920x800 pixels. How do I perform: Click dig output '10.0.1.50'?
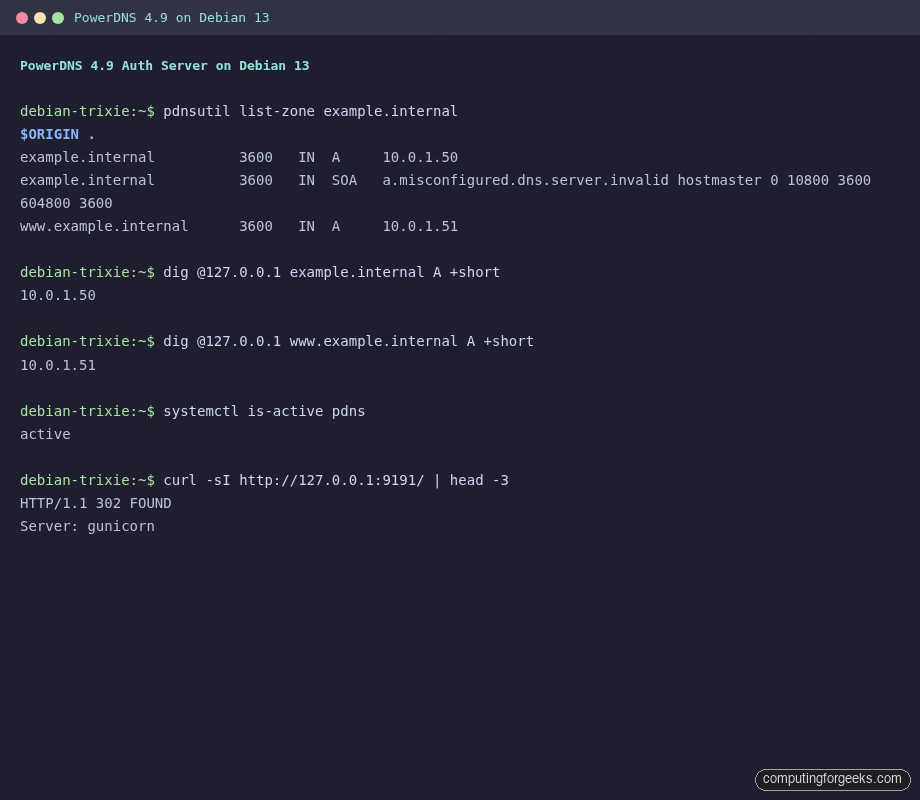pyautogui.click(x=58, y=295)
